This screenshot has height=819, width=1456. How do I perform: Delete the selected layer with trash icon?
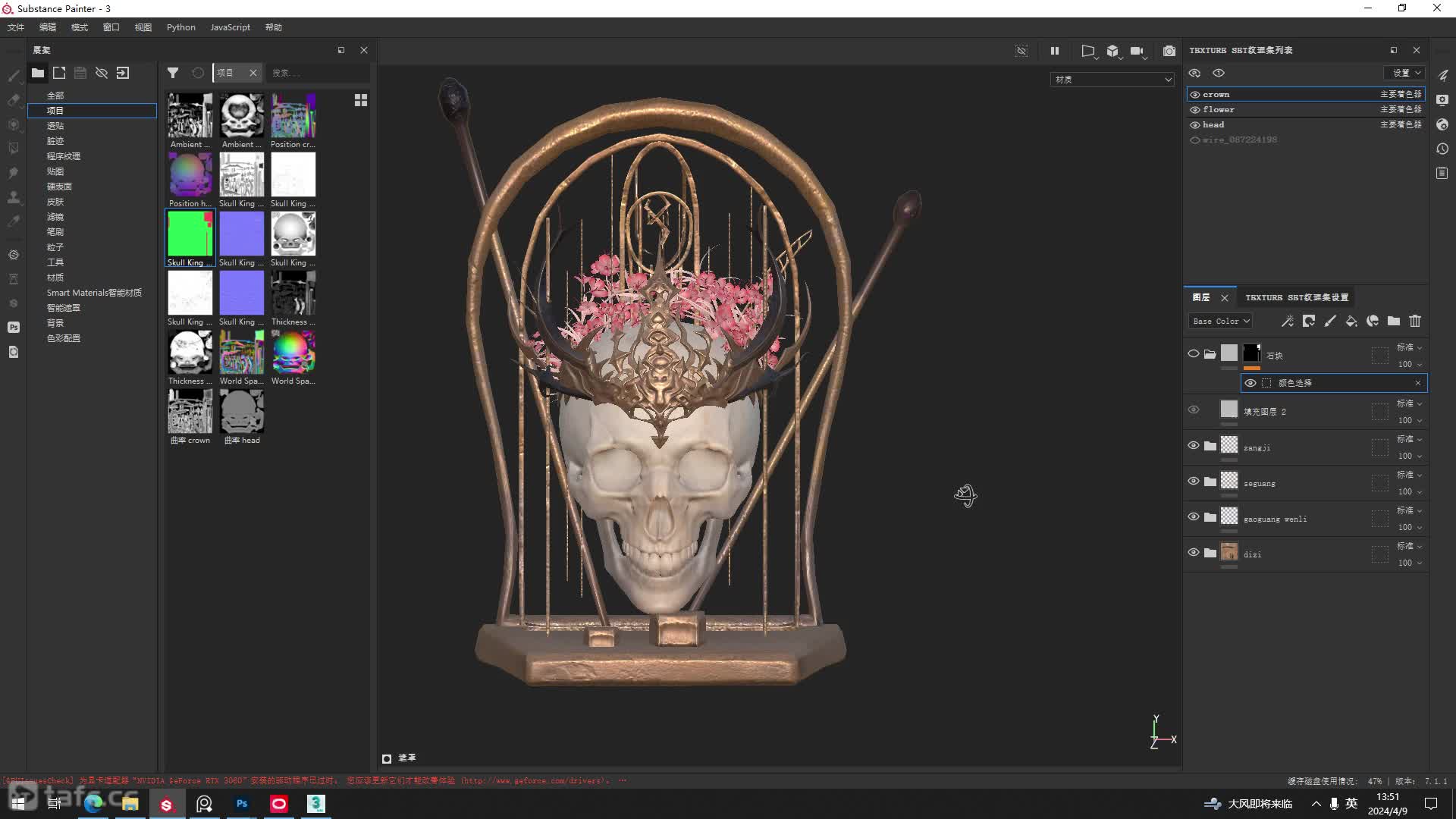click(1415, 322)
